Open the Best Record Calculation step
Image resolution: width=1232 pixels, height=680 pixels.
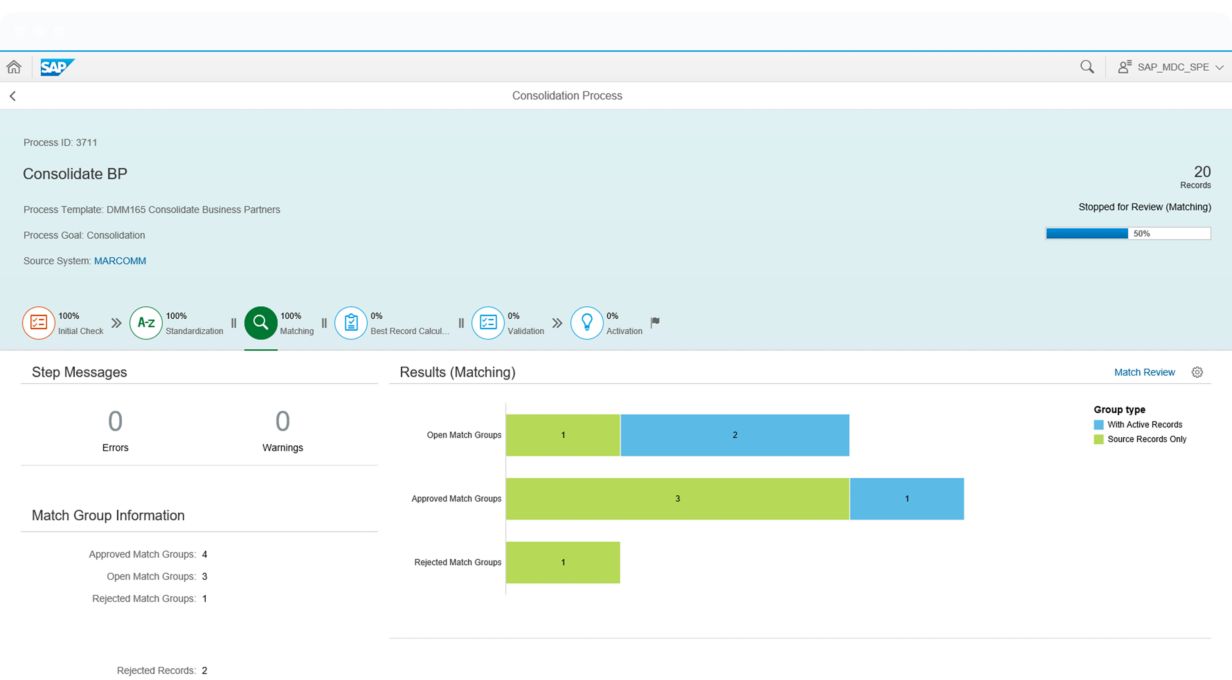click(x=350, y=323)
